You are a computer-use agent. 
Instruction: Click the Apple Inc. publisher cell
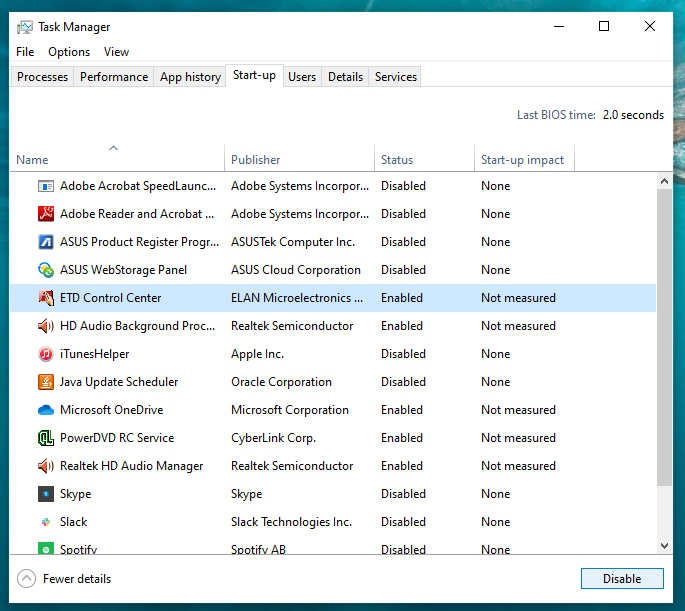coord(257,354)
